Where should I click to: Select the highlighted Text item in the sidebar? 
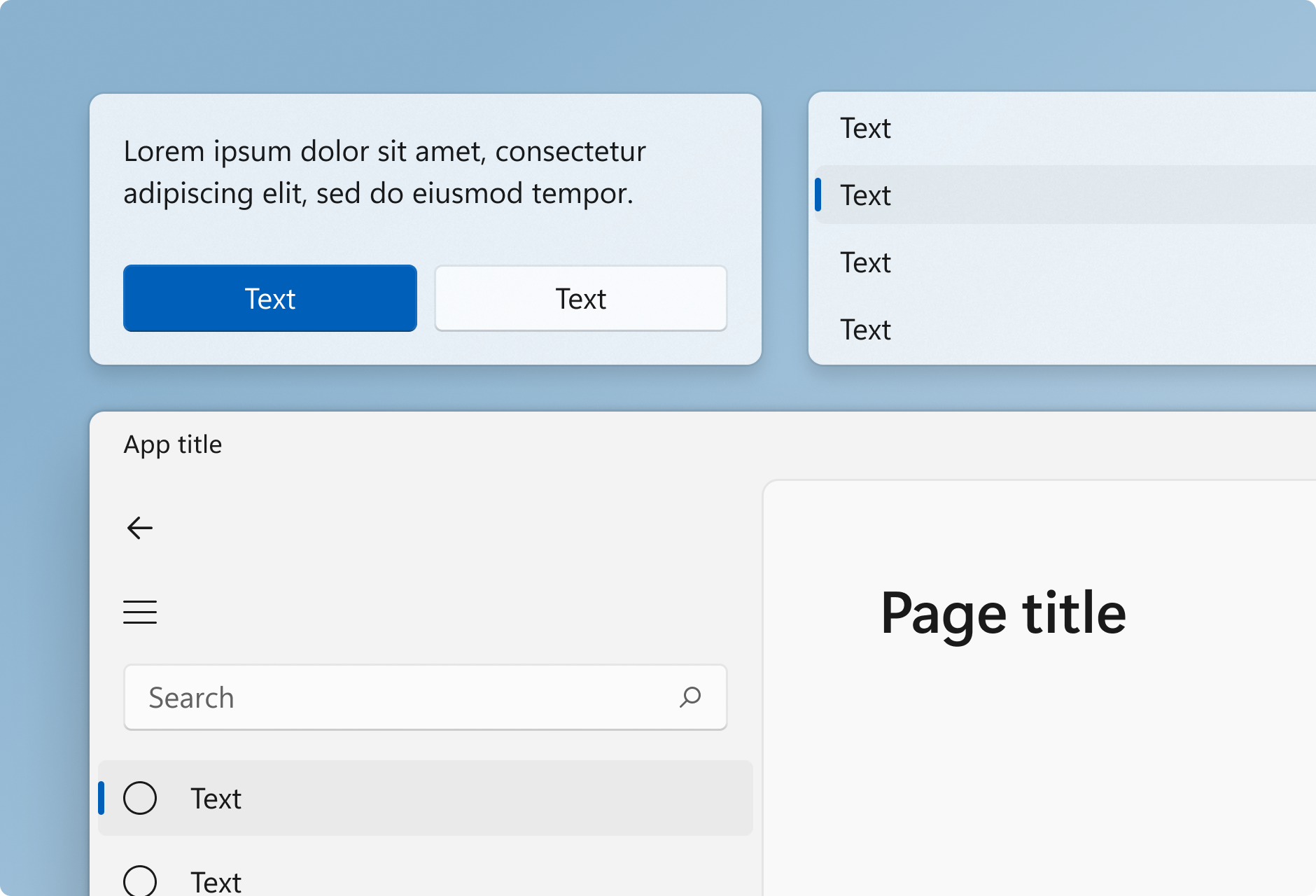(x=216, y=798)
